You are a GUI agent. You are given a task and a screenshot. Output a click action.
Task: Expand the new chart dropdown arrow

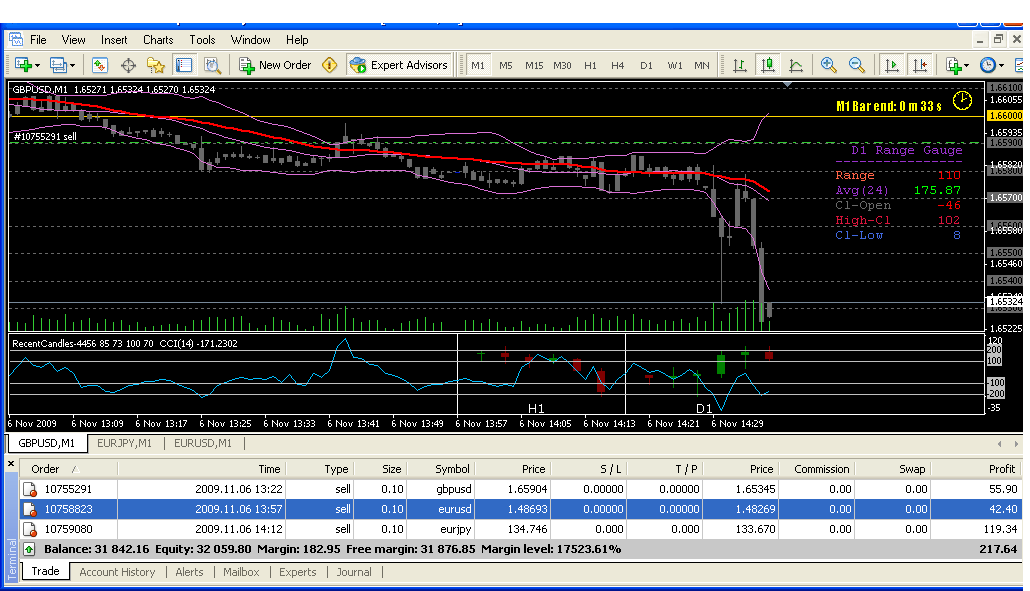(38, 65)
